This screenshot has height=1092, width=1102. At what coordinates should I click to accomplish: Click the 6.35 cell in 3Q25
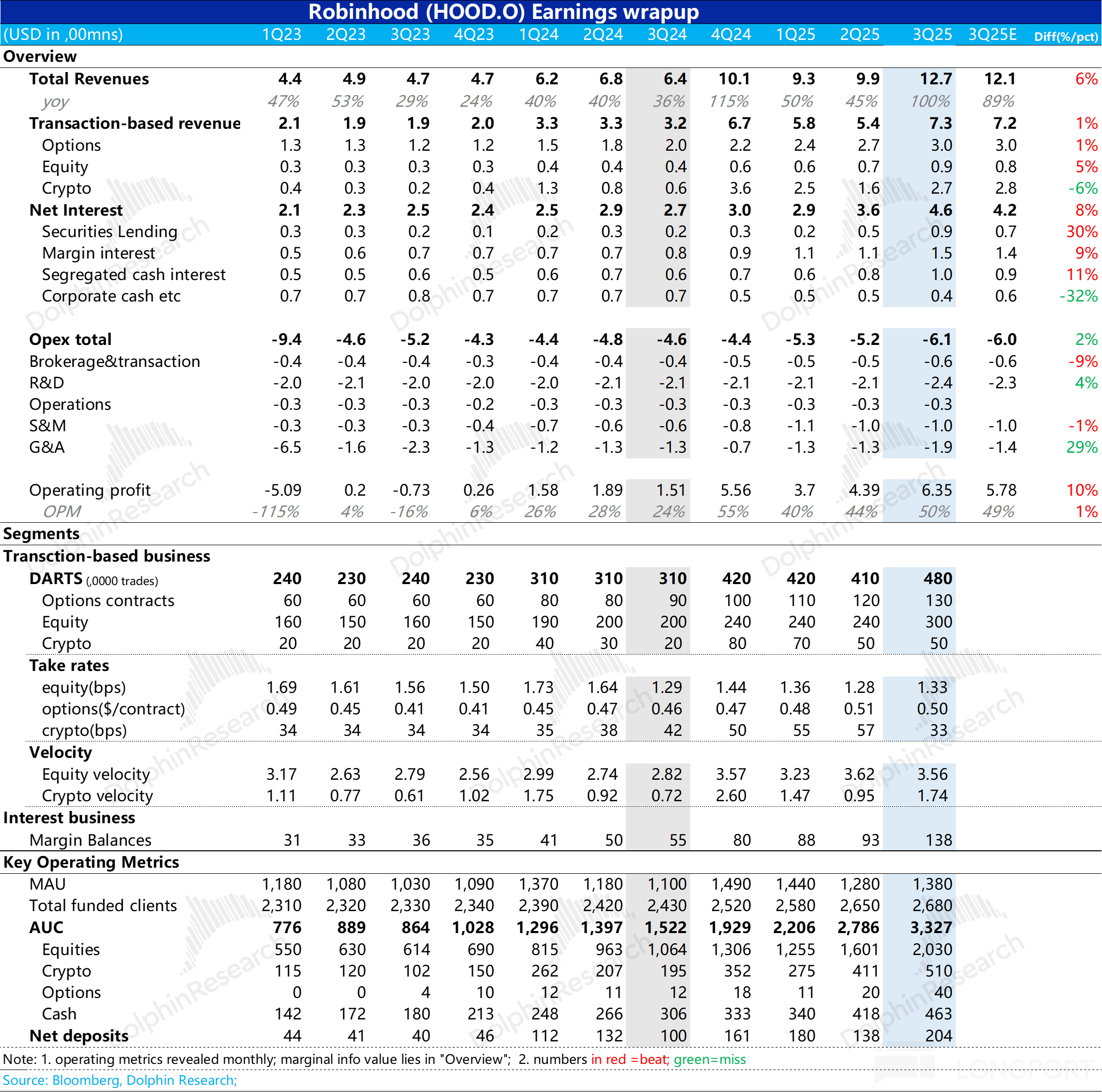pyautogui.click(x=936, y=490)
